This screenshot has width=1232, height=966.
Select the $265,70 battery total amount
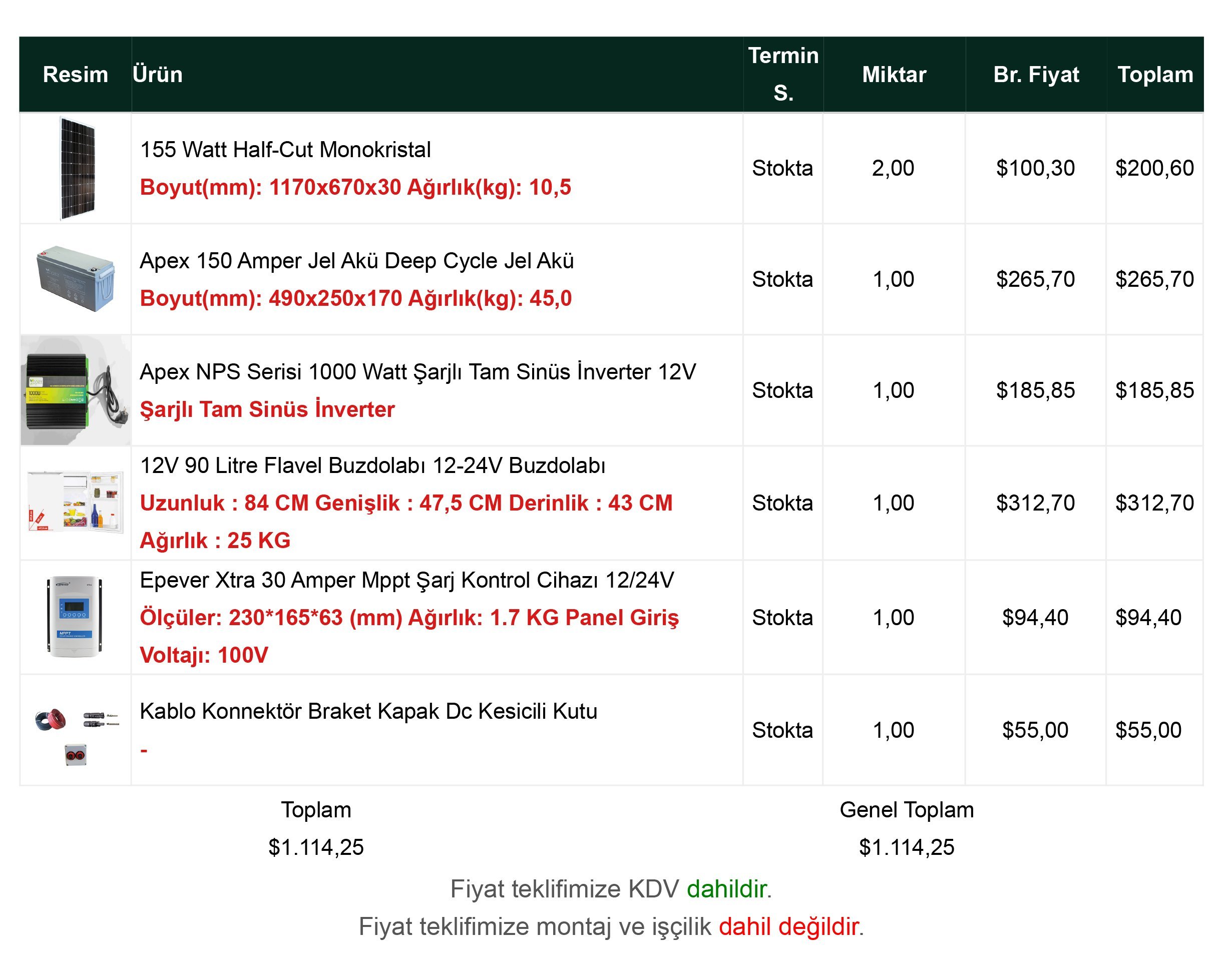[1154, 279]
